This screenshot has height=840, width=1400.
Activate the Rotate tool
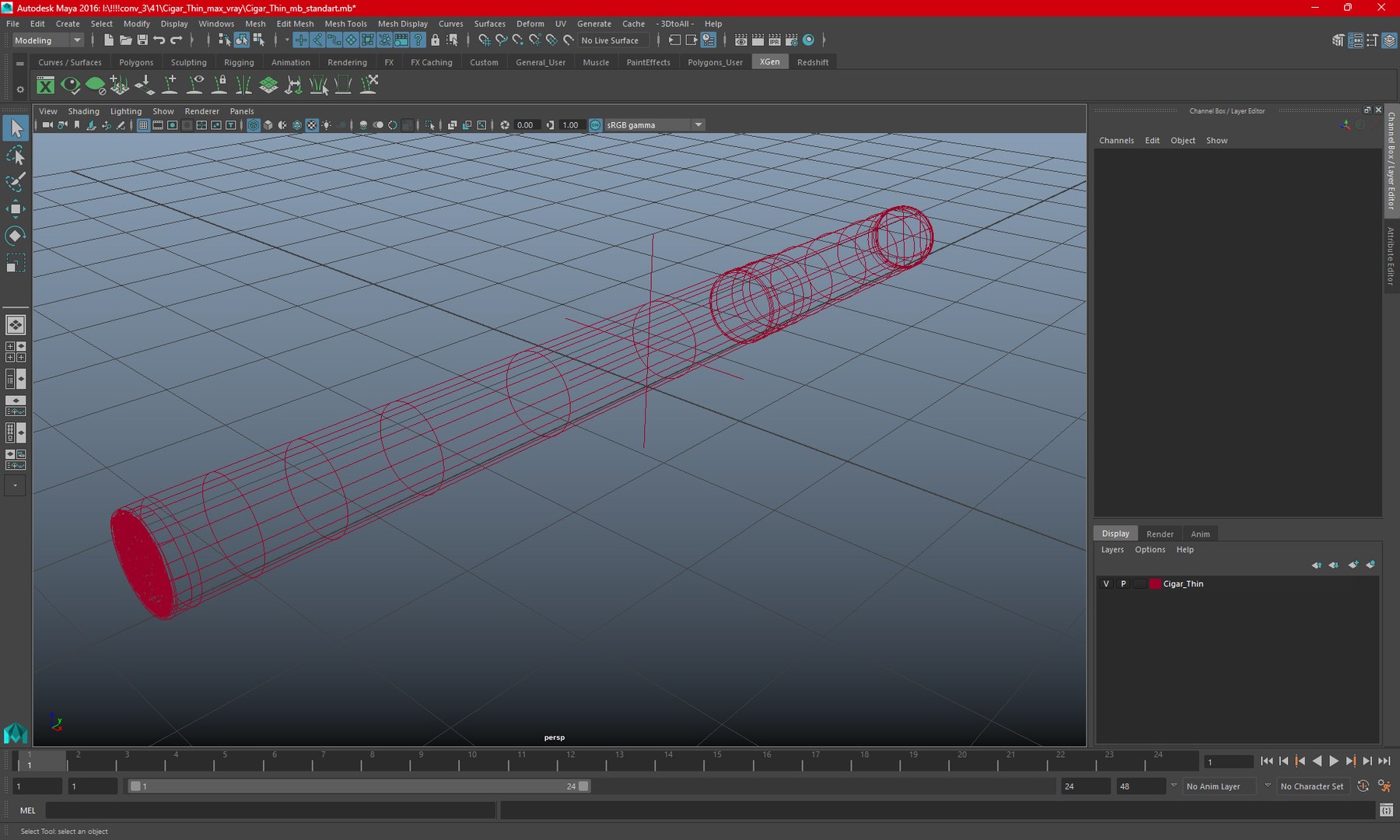coord(16,236)
